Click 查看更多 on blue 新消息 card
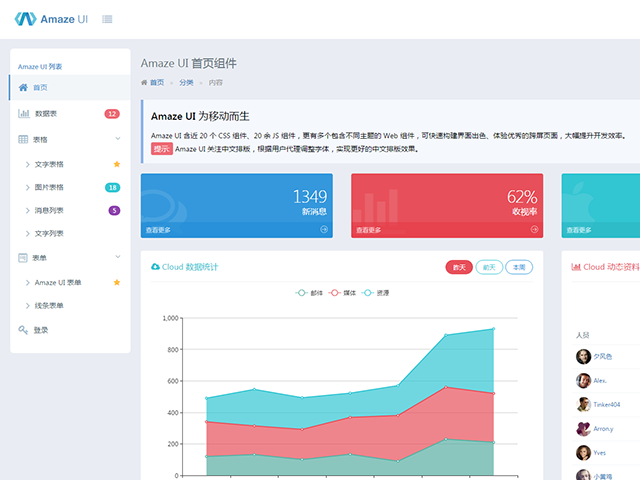Image resolution: width=640 pixels, height=480 pixels. click(x=158, y=230)
